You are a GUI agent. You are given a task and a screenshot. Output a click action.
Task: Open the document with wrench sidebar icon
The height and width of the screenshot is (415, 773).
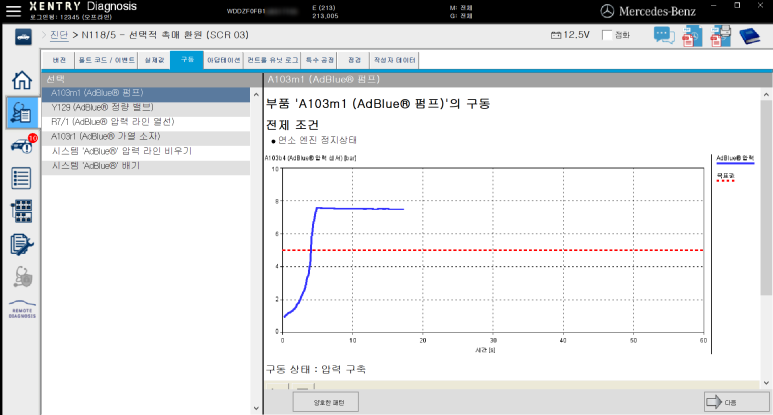pos(22,244)
